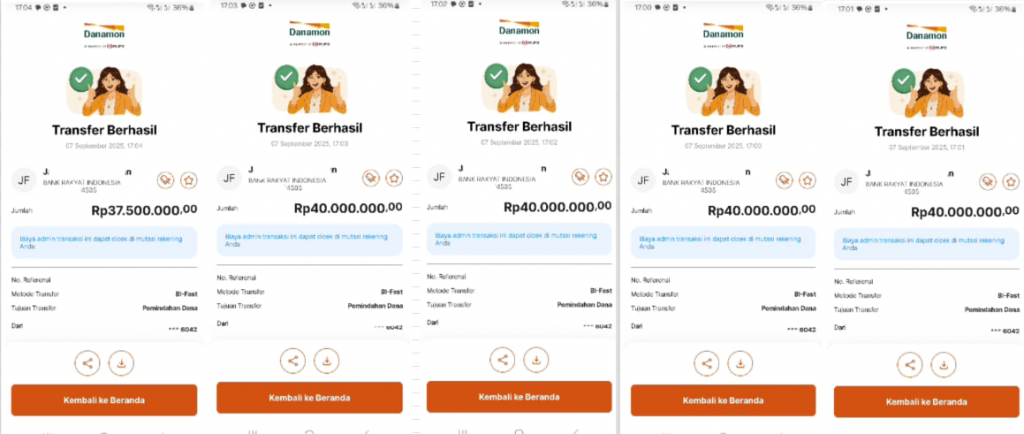
Task: Download the 17:01 transfer receipt
Action: pyautogui.click(x=943, y=365)
